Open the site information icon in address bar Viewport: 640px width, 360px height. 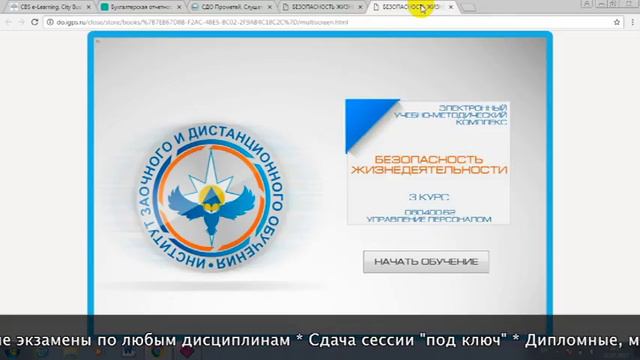[x=50, y=22]
